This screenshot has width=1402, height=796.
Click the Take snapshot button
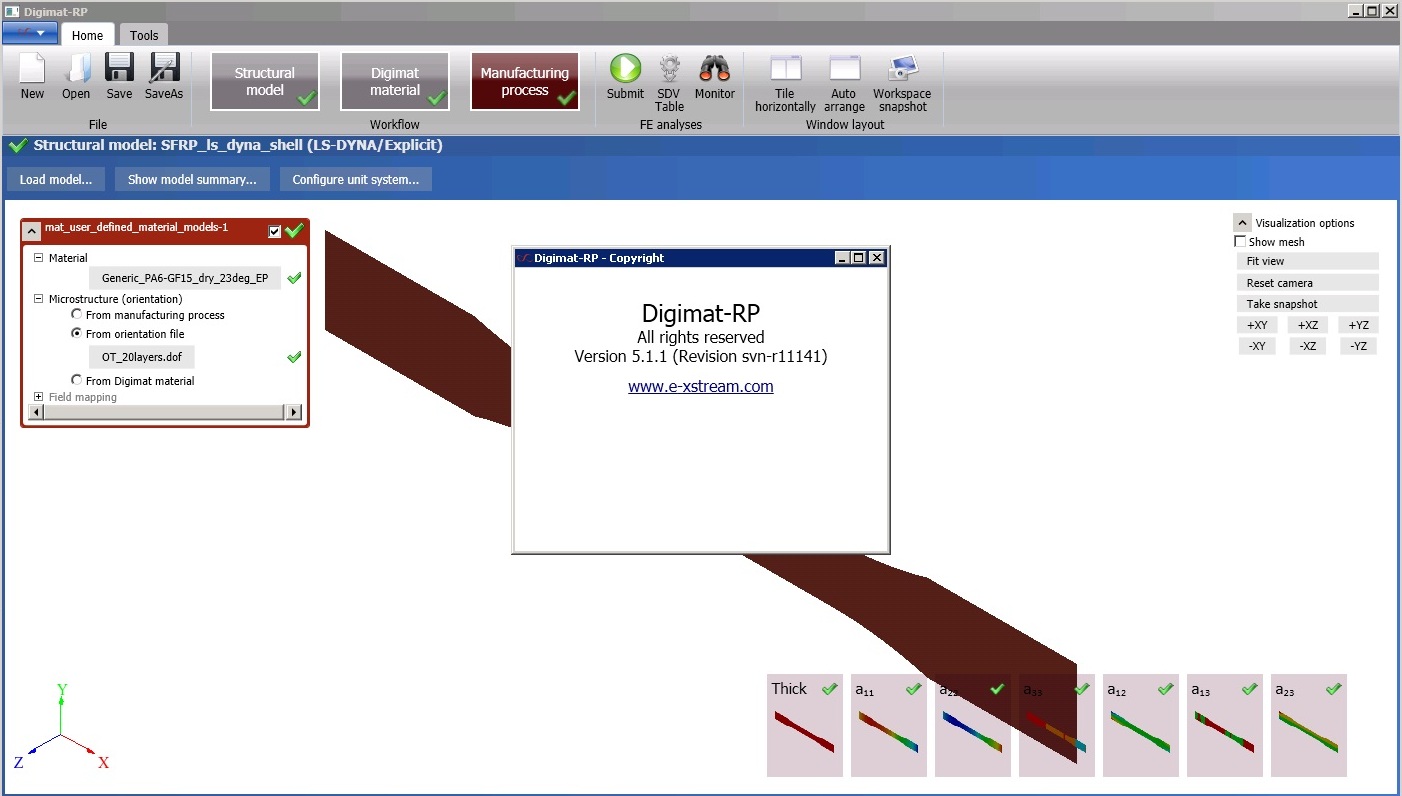tap(1308, 304)
